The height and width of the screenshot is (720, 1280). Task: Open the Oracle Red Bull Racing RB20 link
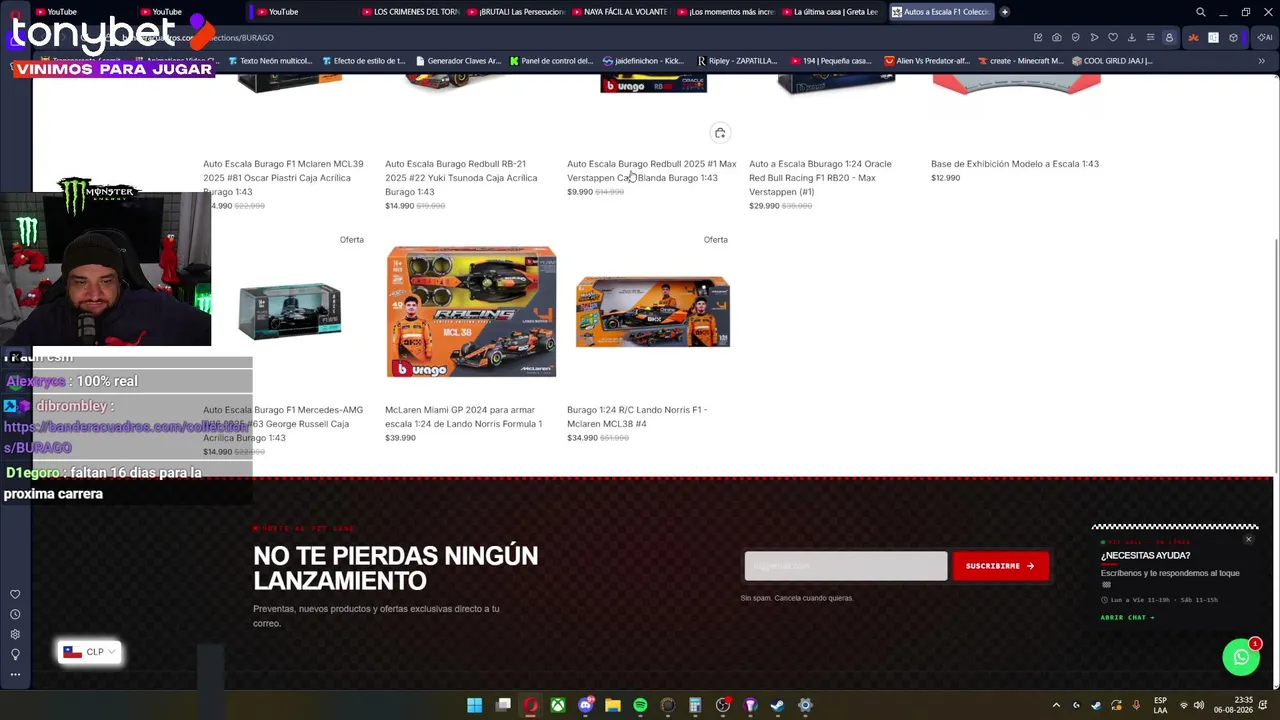tap(820, 177)
